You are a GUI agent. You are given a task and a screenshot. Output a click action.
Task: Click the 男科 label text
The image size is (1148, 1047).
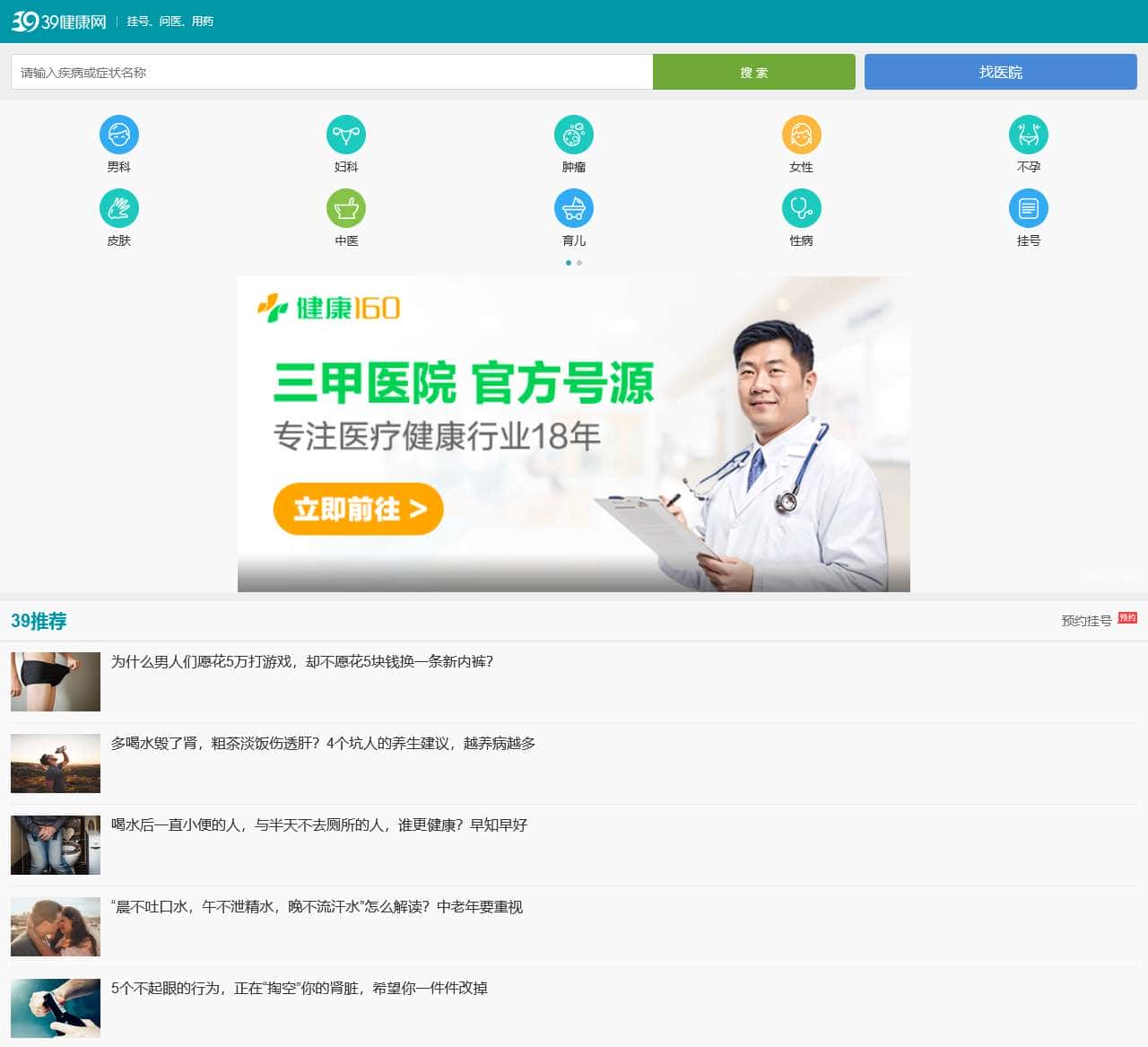coord(119,167)
